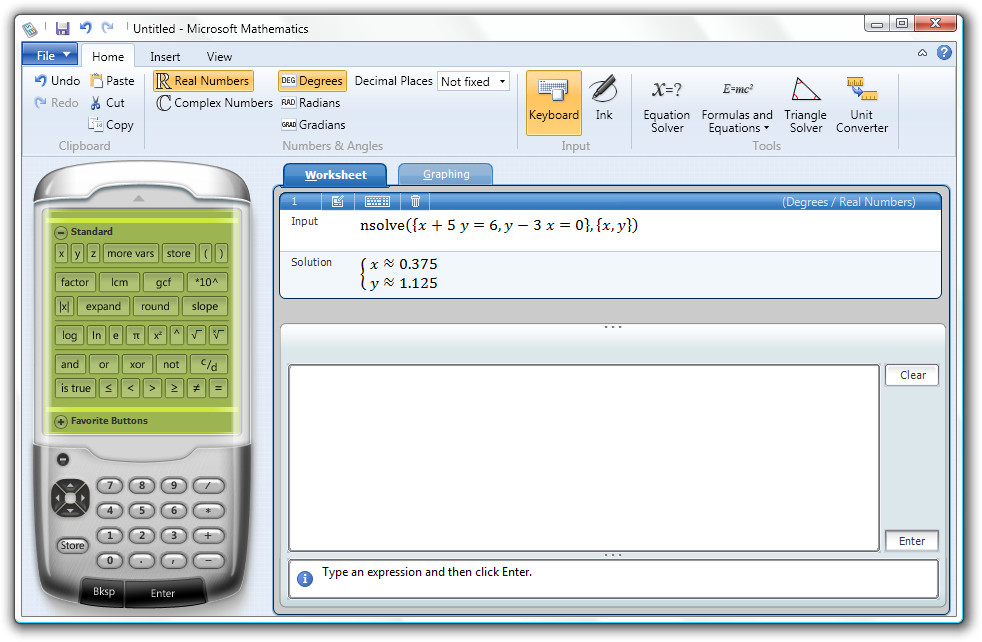This screenshot has width=982, height=642.
Task: Click the 'more vars' calculator button
Action: 130,254
